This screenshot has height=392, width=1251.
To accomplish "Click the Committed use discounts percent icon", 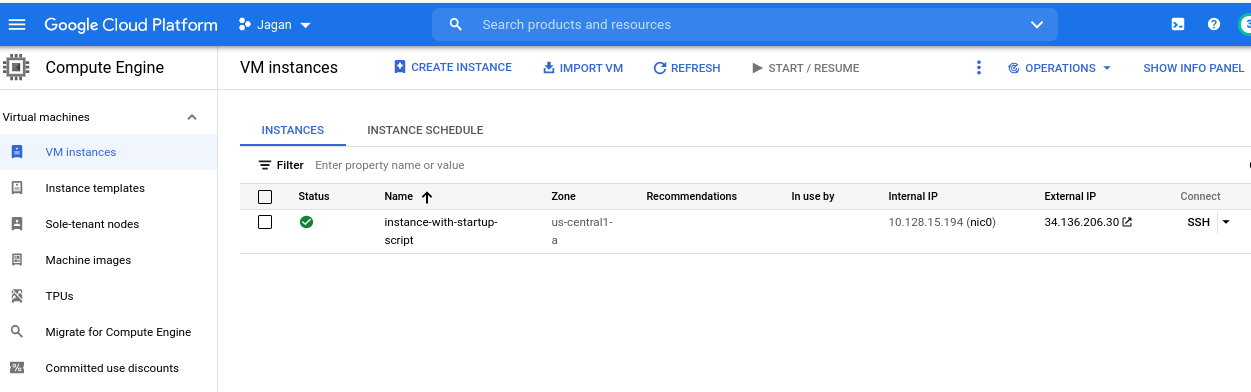I will [16, 368].
